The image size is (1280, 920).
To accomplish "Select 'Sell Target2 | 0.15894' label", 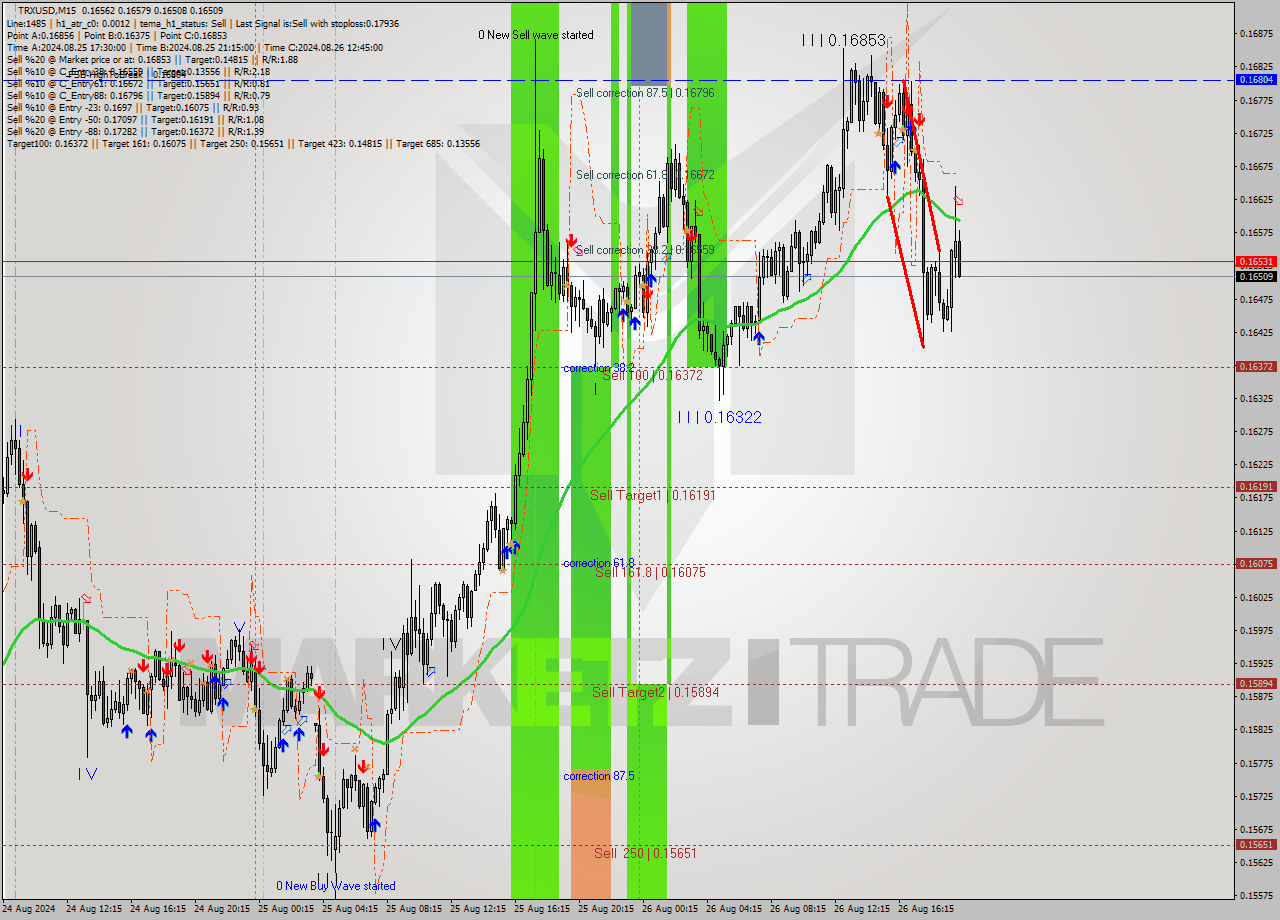I will [655, 692].
